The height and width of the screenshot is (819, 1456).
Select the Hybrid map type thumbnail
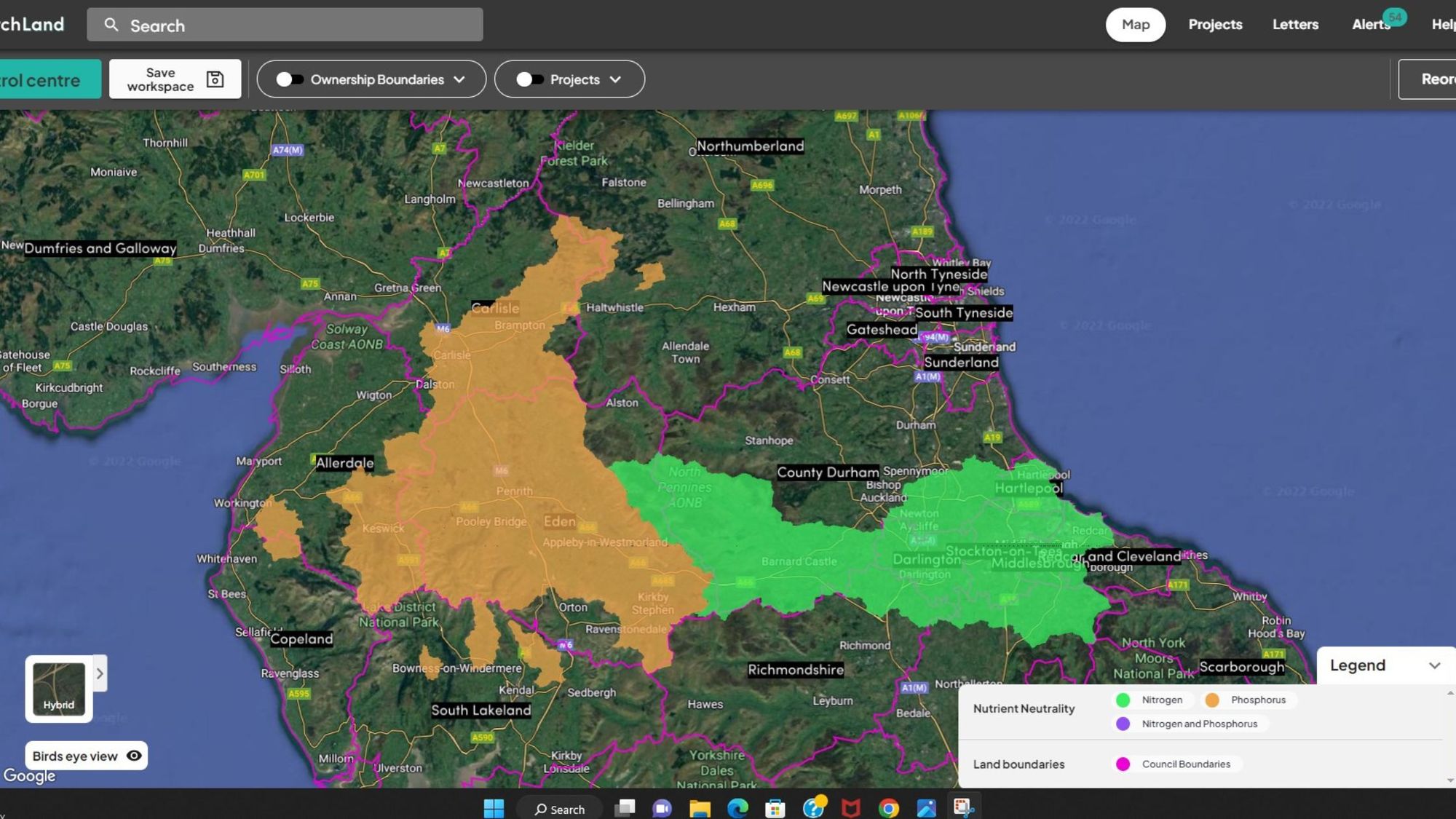tap(58, 688)
